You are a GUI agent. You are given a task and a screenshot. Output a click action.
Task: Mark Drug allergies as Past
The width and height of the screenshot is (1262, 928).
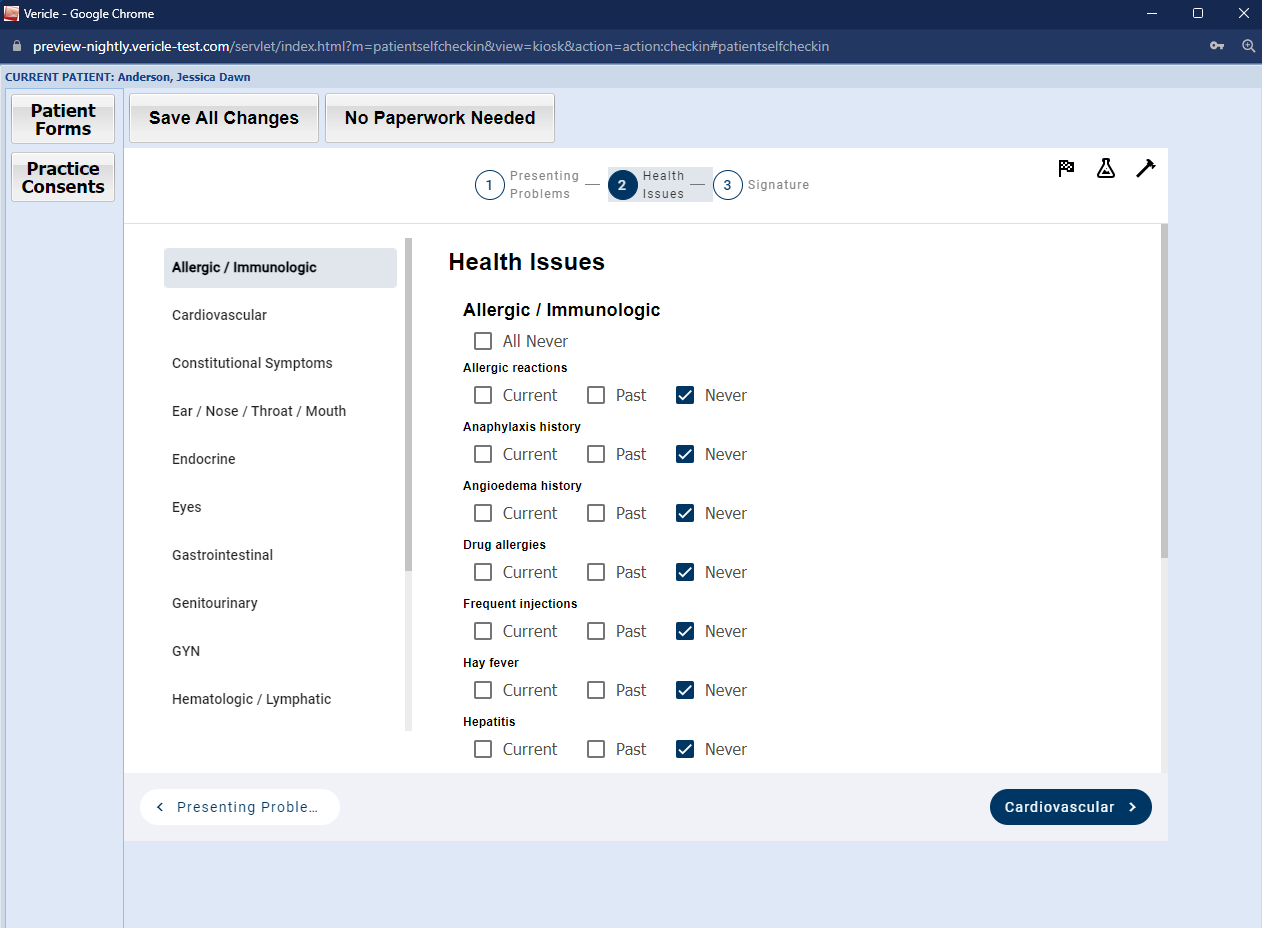596,572
